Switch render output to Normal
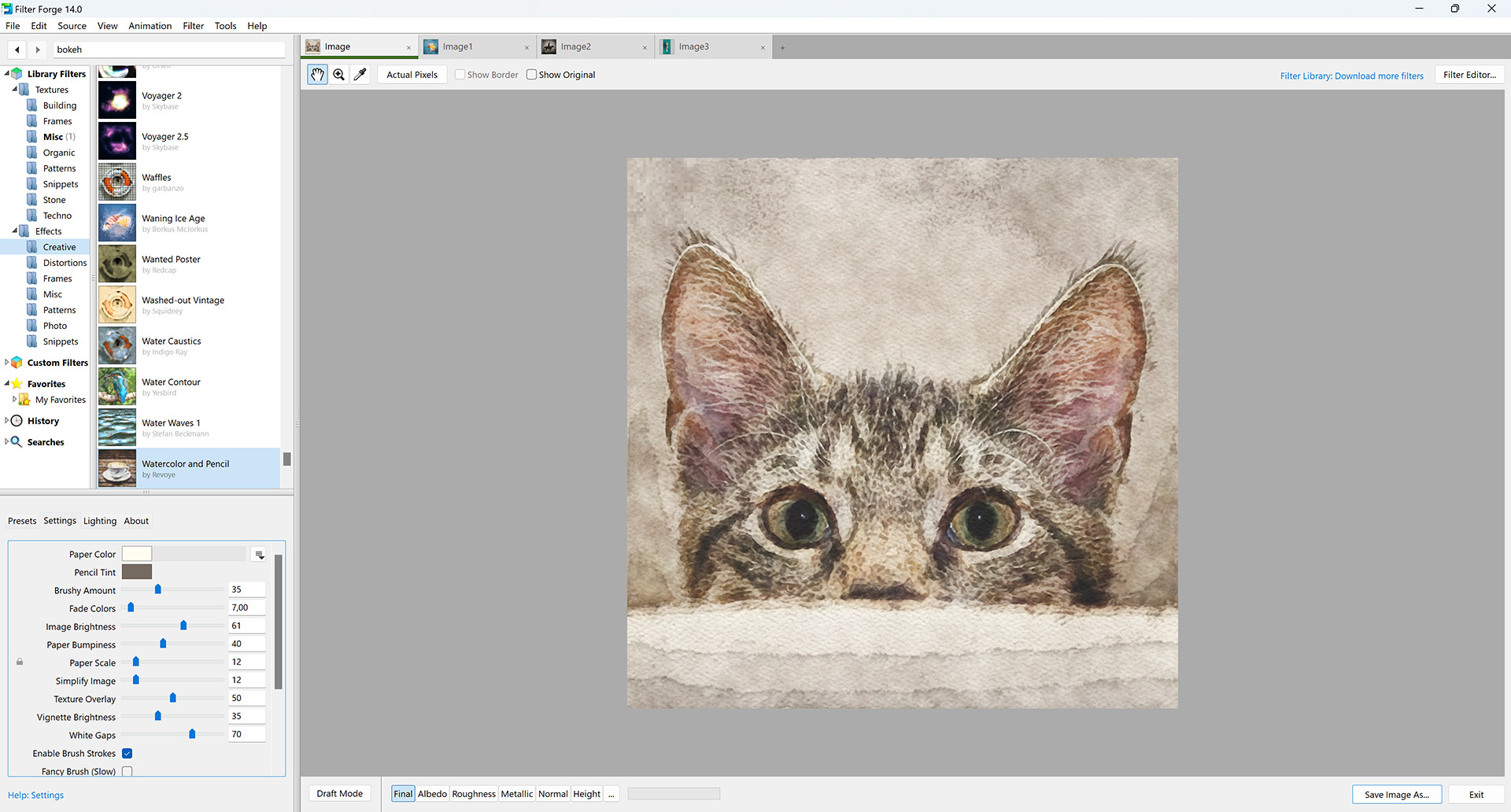The width and height of the screenshot is (1511, 812). click(x=553, y=794)
